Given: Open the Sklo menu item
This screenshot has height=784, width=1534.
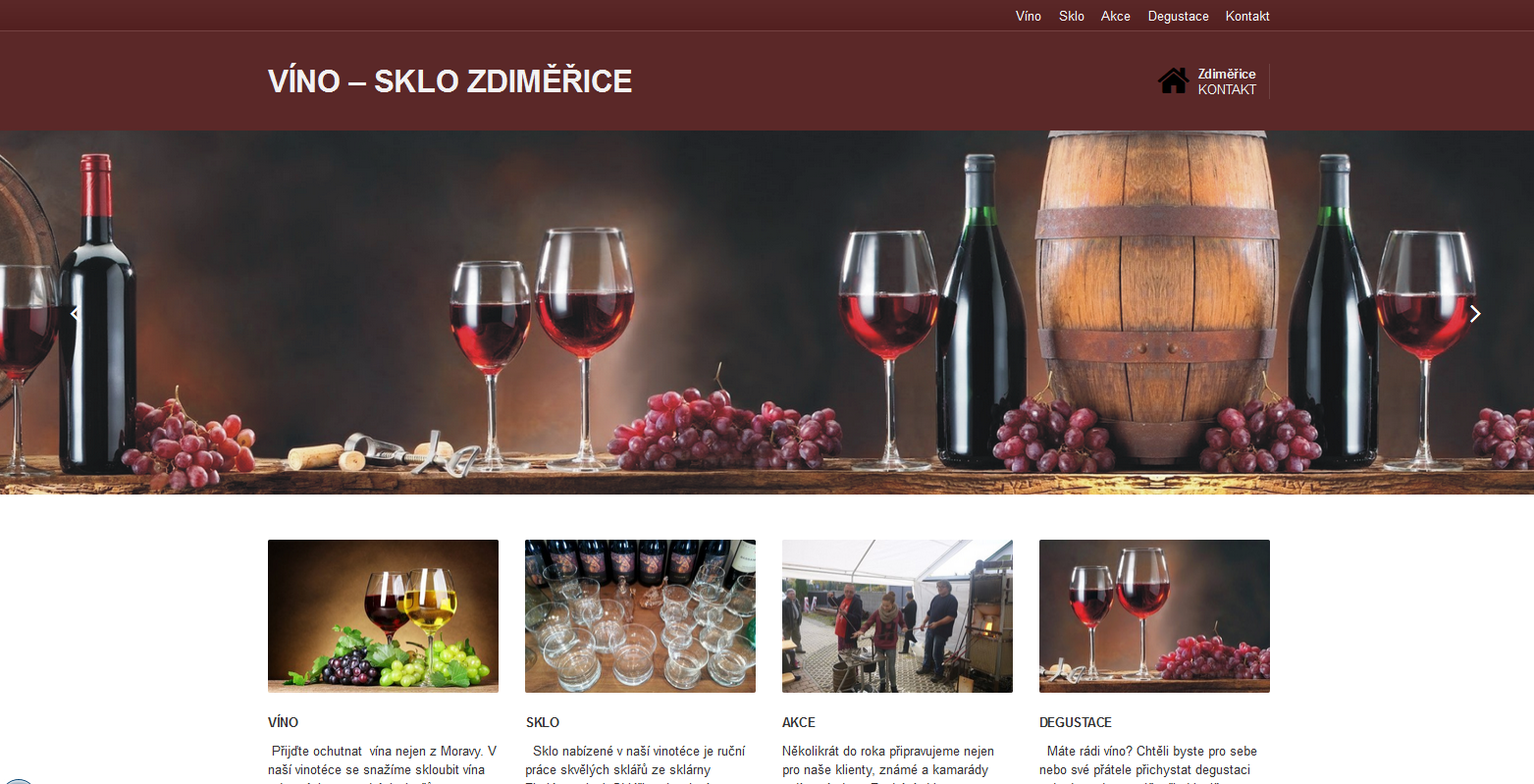Looking at the screenshot, I should click(1072, 16).
